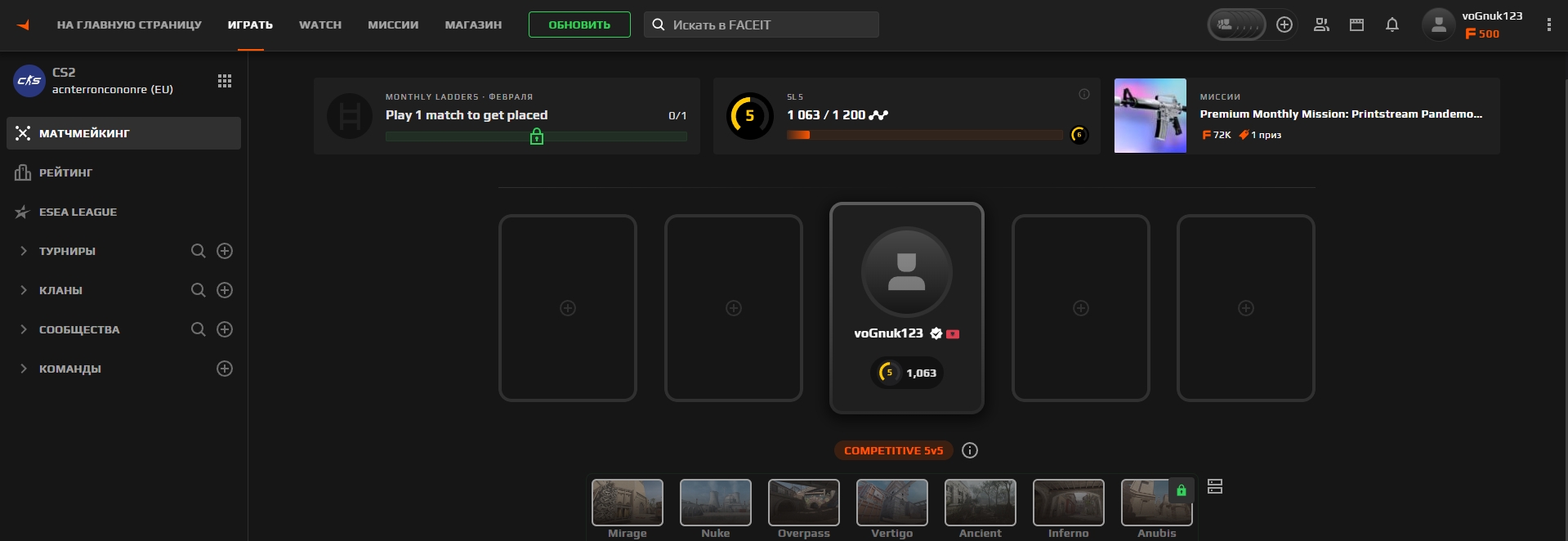The width and height of the screenshot is (1568, 541).
Task: Open the calendar/schedule icon in header
Action: click(x=1356, y=25)
